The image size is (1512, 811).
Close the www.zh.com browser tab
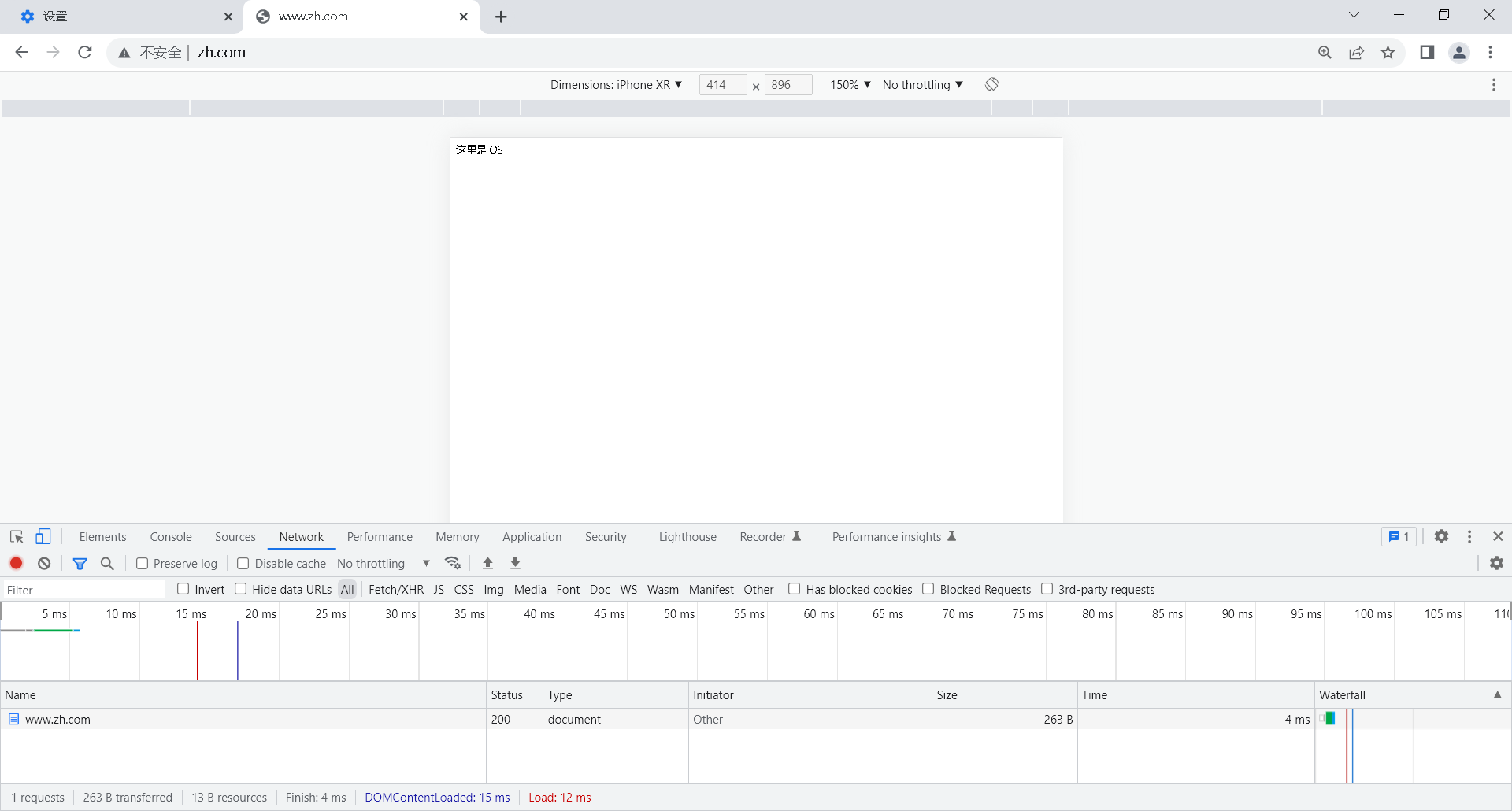[x=464, y=17]
